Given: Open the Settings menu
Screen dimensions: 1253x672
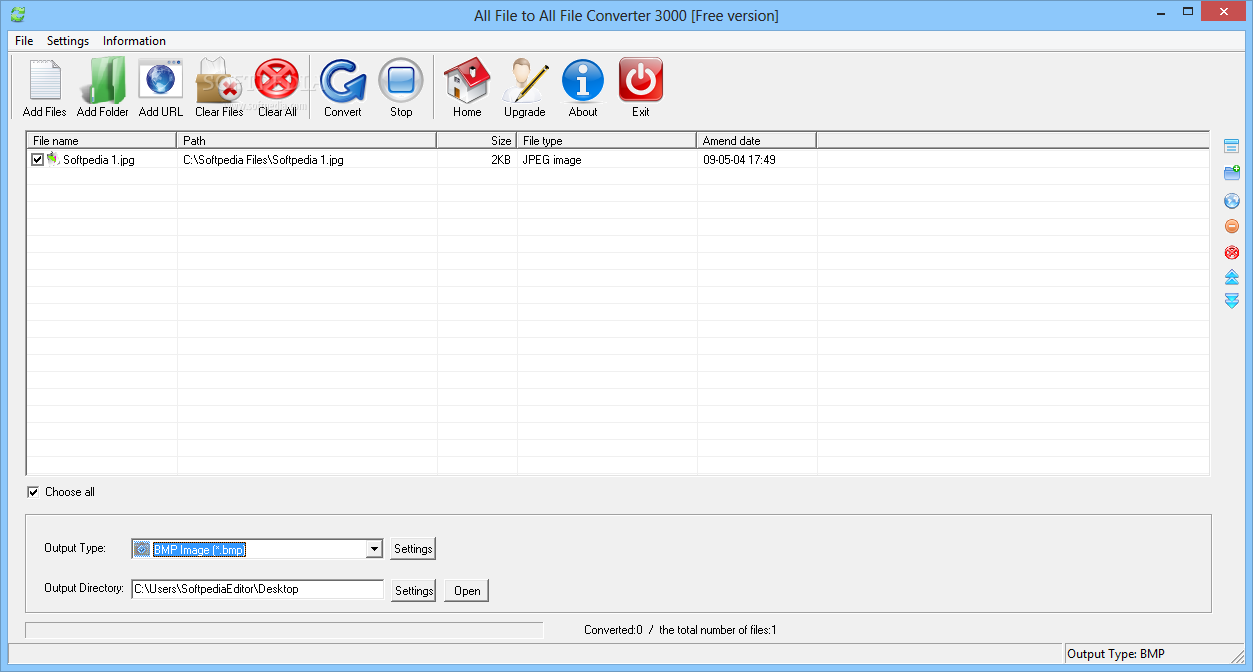Looking at the screenshot, I should pyautogui.click(x=67, y=41).
